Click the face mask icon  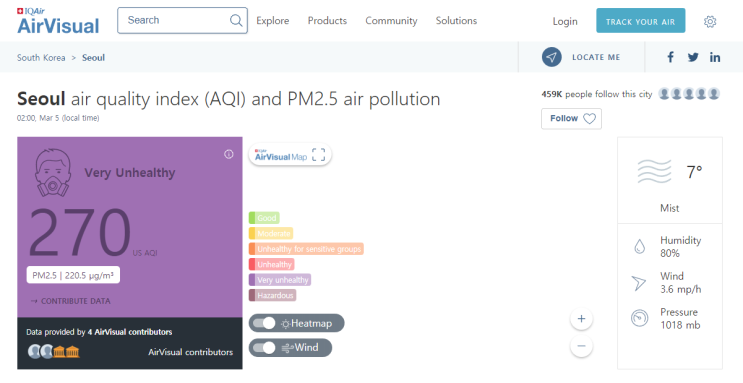point(53,173)
